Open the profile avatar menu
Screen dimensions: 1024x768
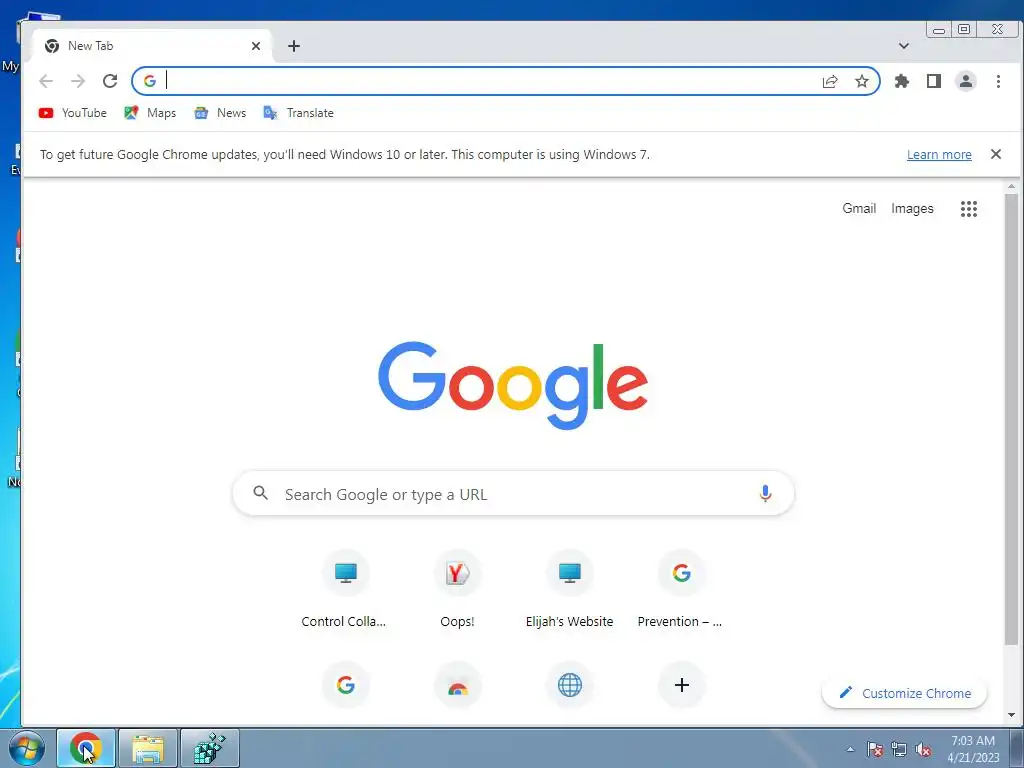pyautogui.click(x=966, y=81)
